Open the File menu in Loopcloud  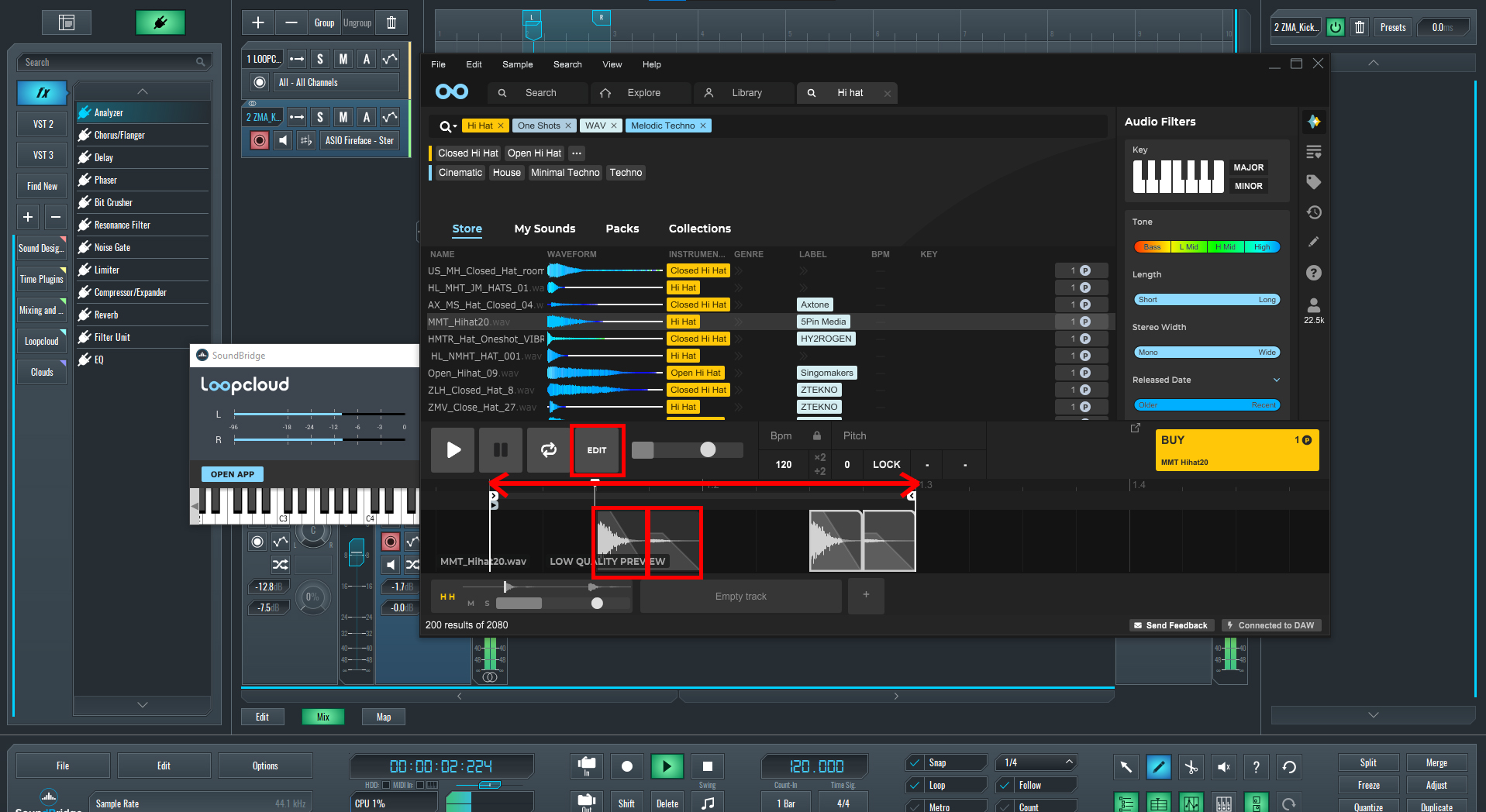pos(438,64)
